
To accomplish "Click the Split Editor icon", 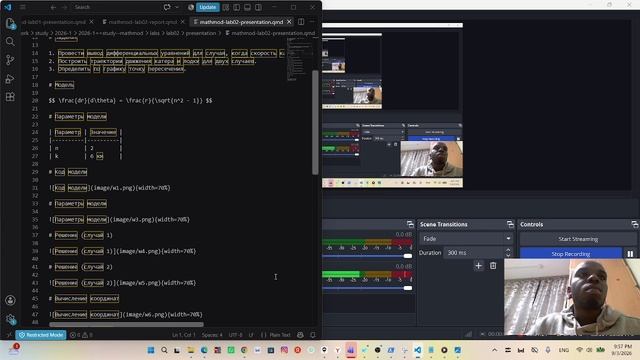I will [x=301, y=22].
